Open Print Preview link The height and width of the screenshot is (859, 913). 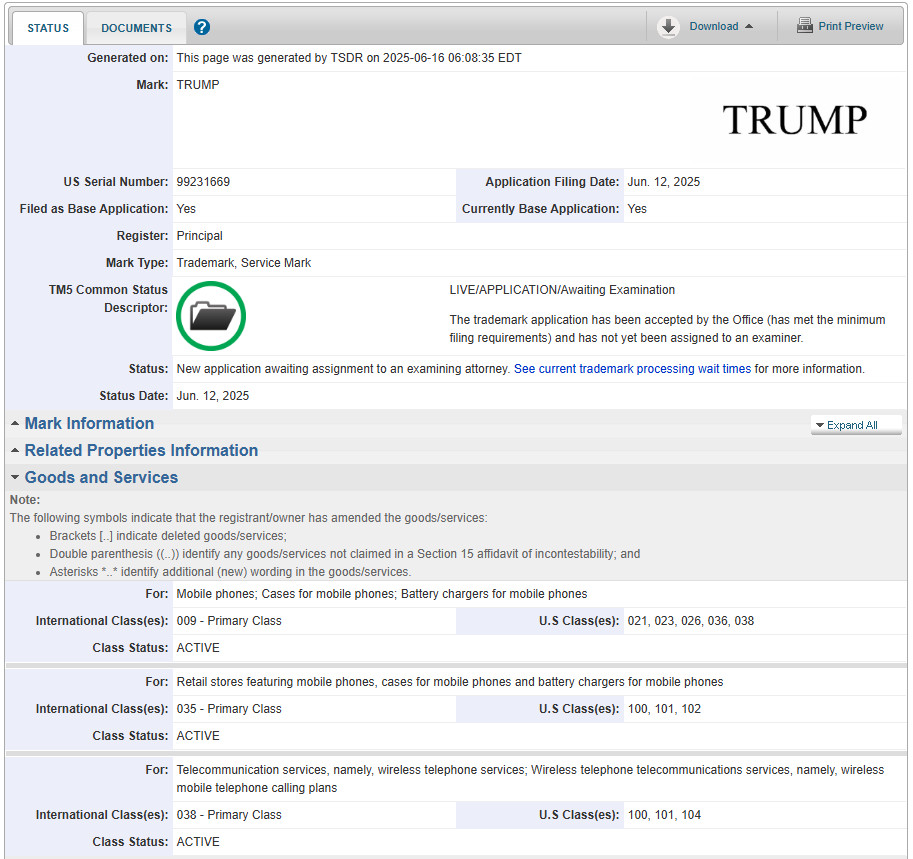click(851, 26)
